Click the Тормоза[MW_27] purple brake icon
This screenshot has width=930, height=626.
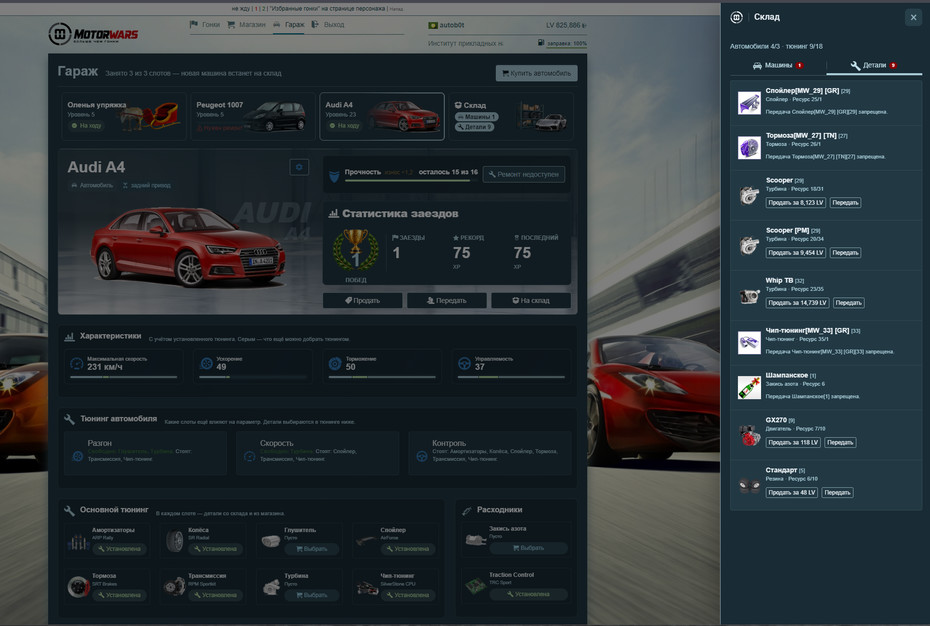(749, 147)
